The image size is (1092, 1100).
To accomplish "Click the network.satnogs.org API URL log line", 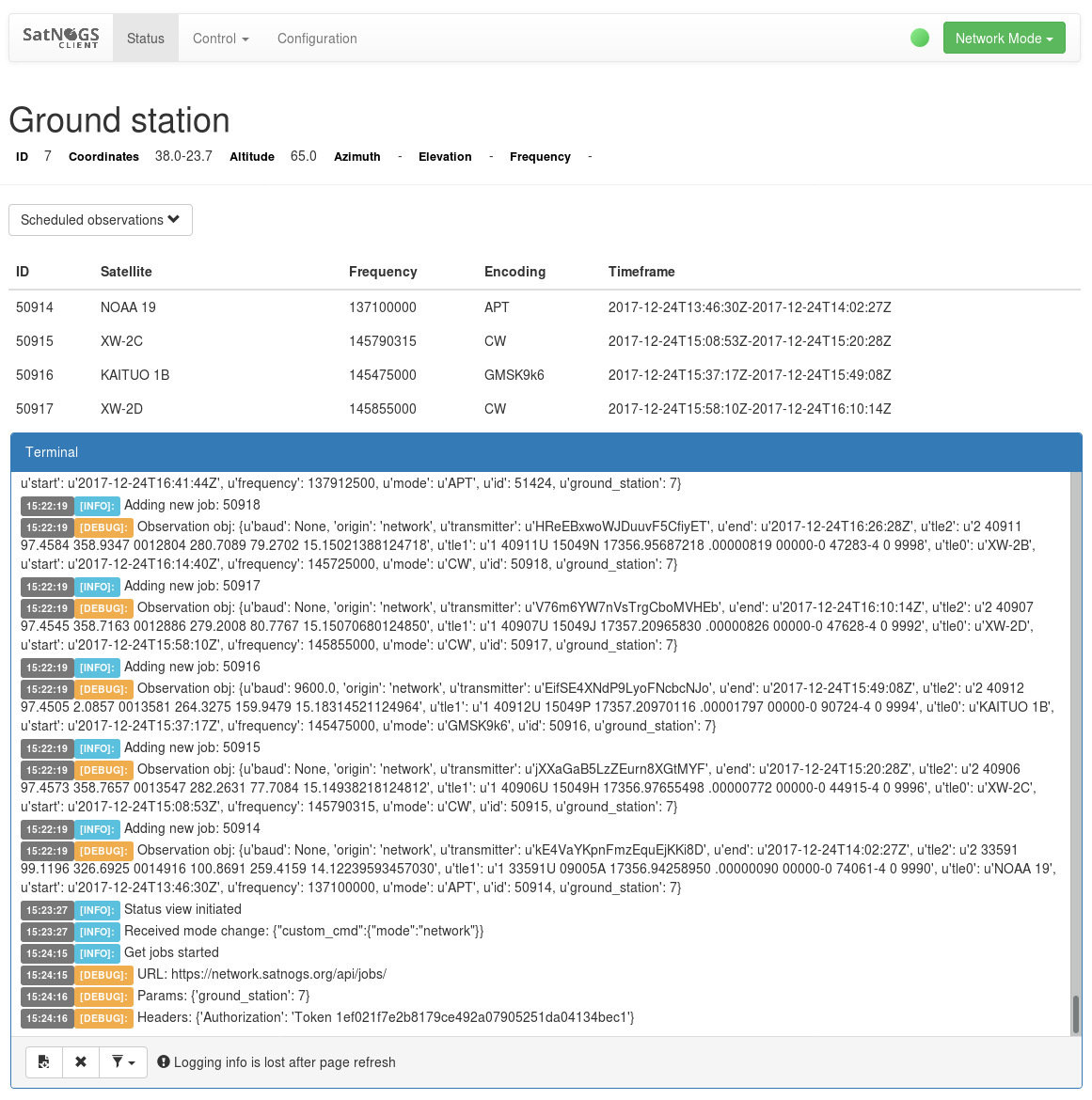I will [261, 974].
